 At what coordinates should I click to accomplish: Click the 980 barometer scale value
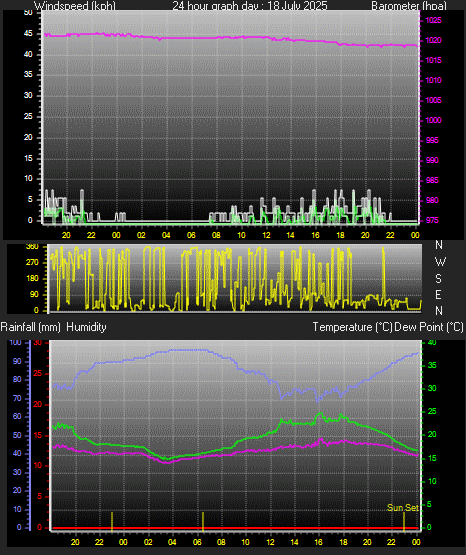point(432,200)
